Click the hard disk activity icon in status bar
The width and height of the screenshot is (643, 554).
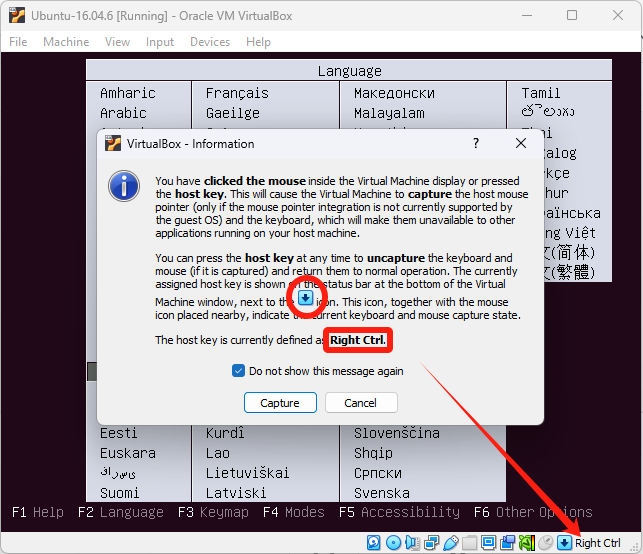coord(374,543)
